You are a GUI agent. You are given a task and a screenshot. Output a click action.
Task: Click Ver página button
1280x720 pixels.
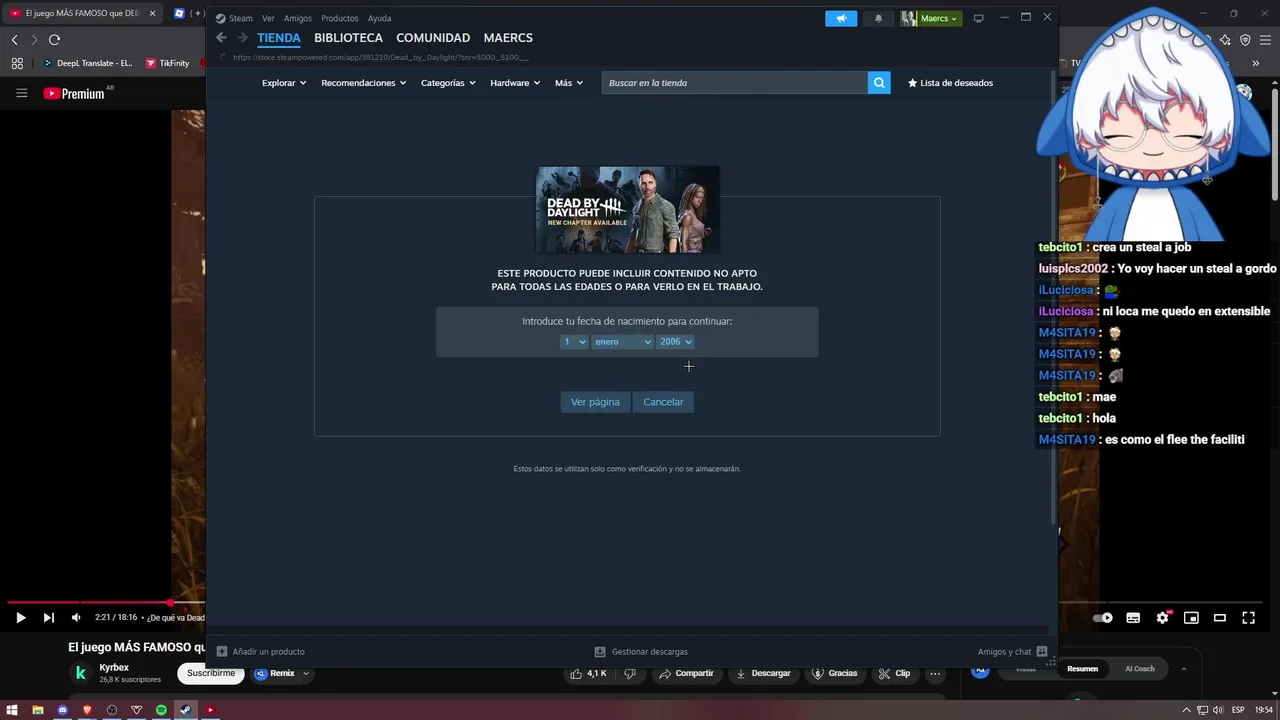pyautogui.click(x=595, y=402)
